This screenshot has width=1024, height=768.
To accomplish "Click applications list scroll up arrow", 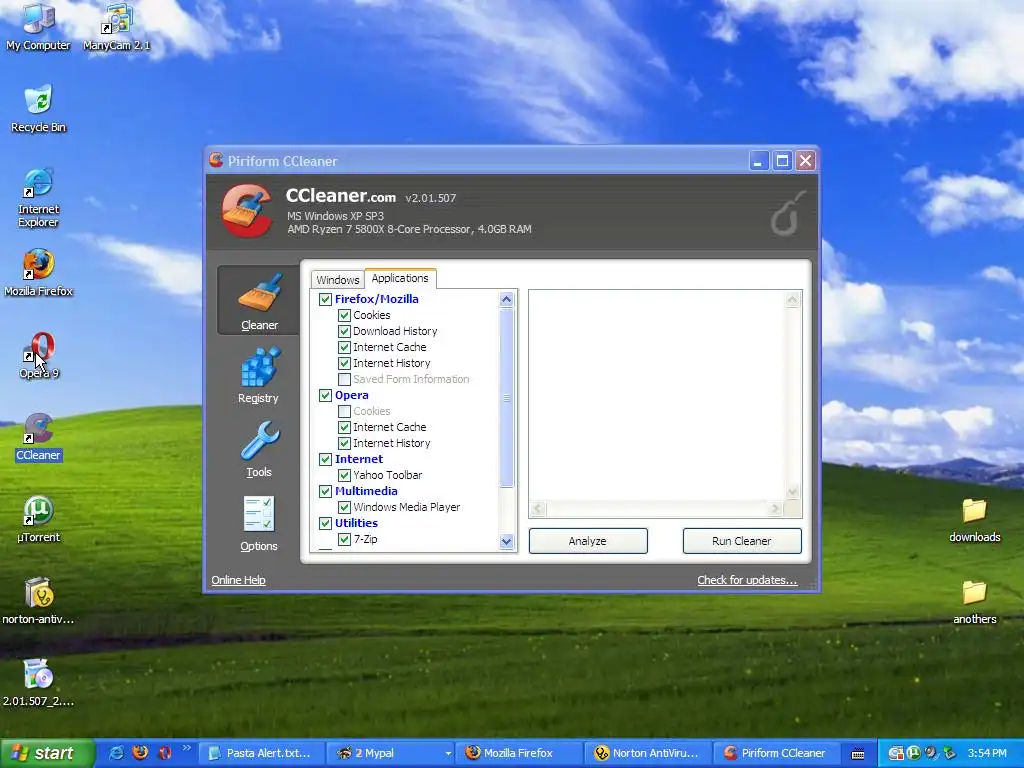I will 506,300.
